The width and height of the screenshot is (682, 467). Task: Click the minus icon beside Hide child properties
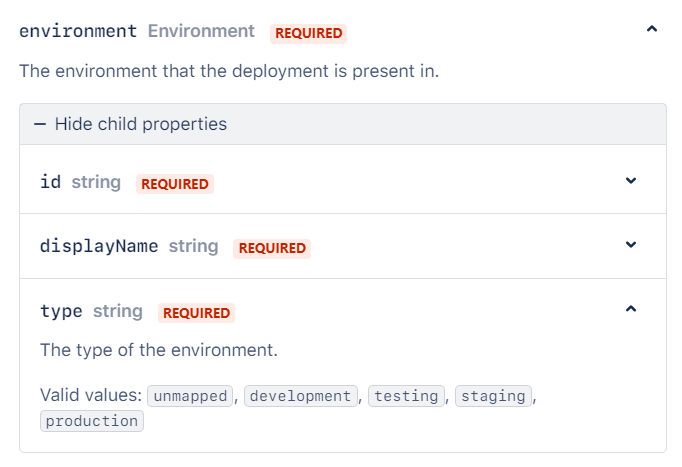pyautogui.click(x=40, y=124)
